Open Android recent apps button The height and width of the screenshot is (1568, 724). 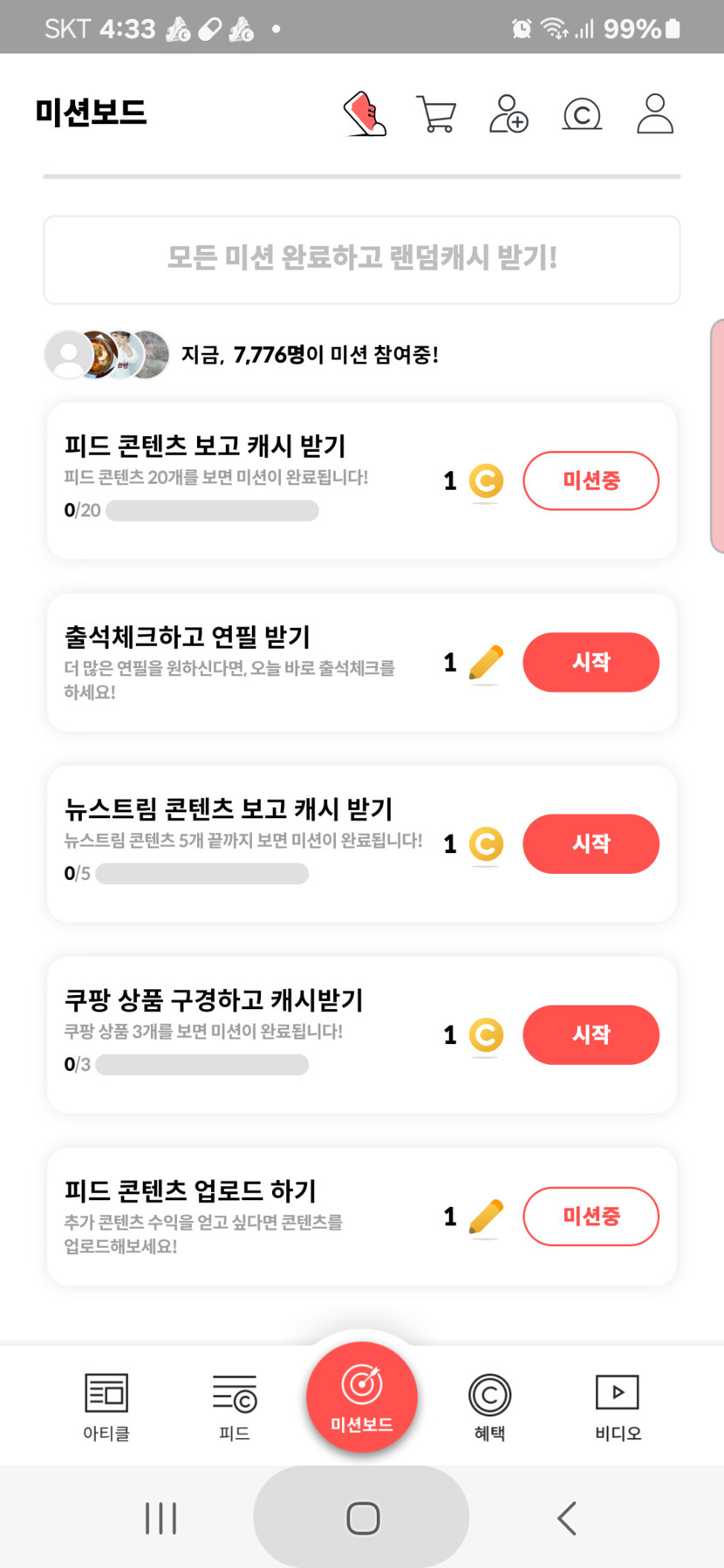(161, 1518)
